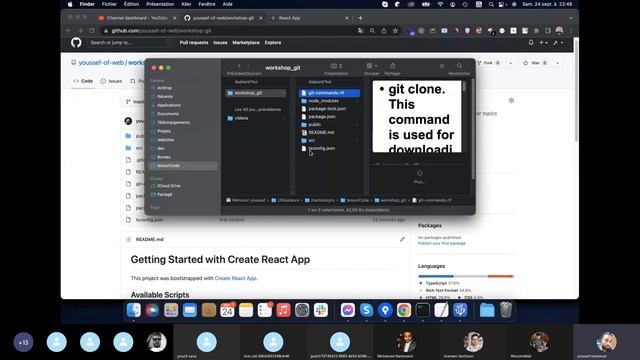The image size is (640, 360).
Task: Select the git-commands.rtf file
Action: pos(329,93)
